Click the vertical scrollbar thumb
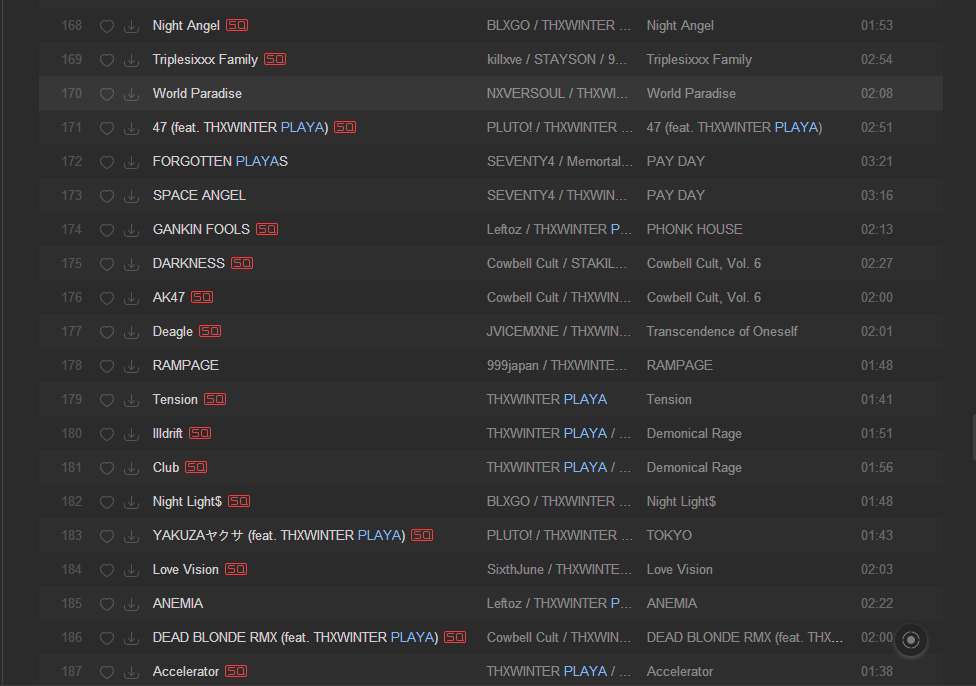 (x=974, y=437)
